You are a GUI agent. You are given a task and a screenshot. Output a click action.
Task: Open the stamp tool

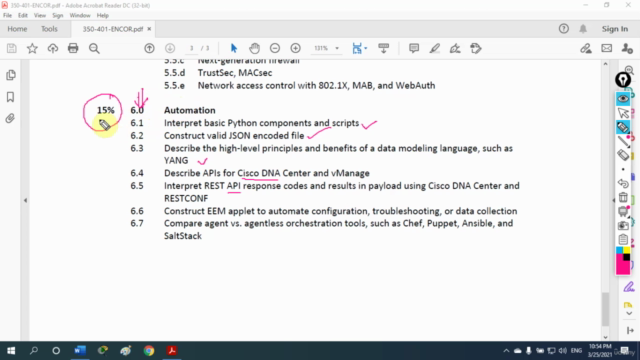(476, 49)
